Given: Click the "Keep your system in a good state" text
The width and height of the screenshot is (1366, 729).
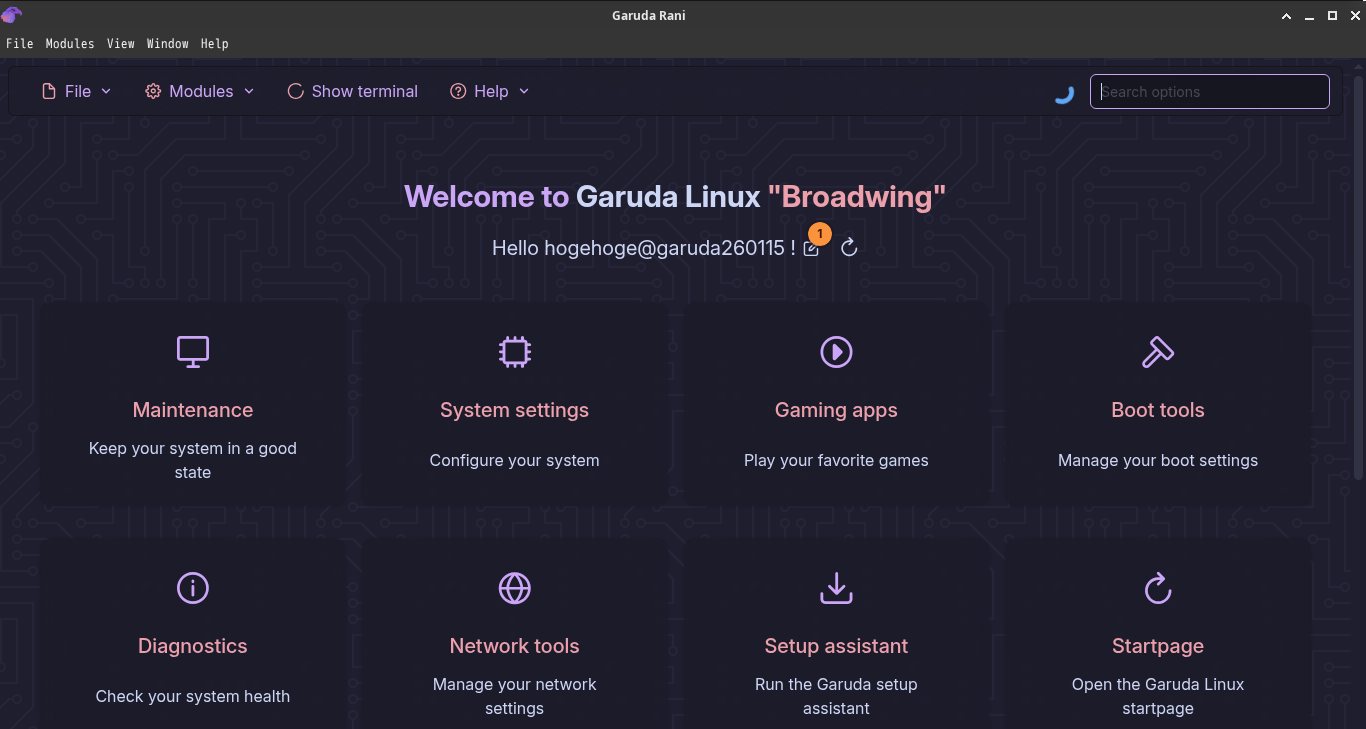Looking at the screenshot, I should tap(193, 460).
